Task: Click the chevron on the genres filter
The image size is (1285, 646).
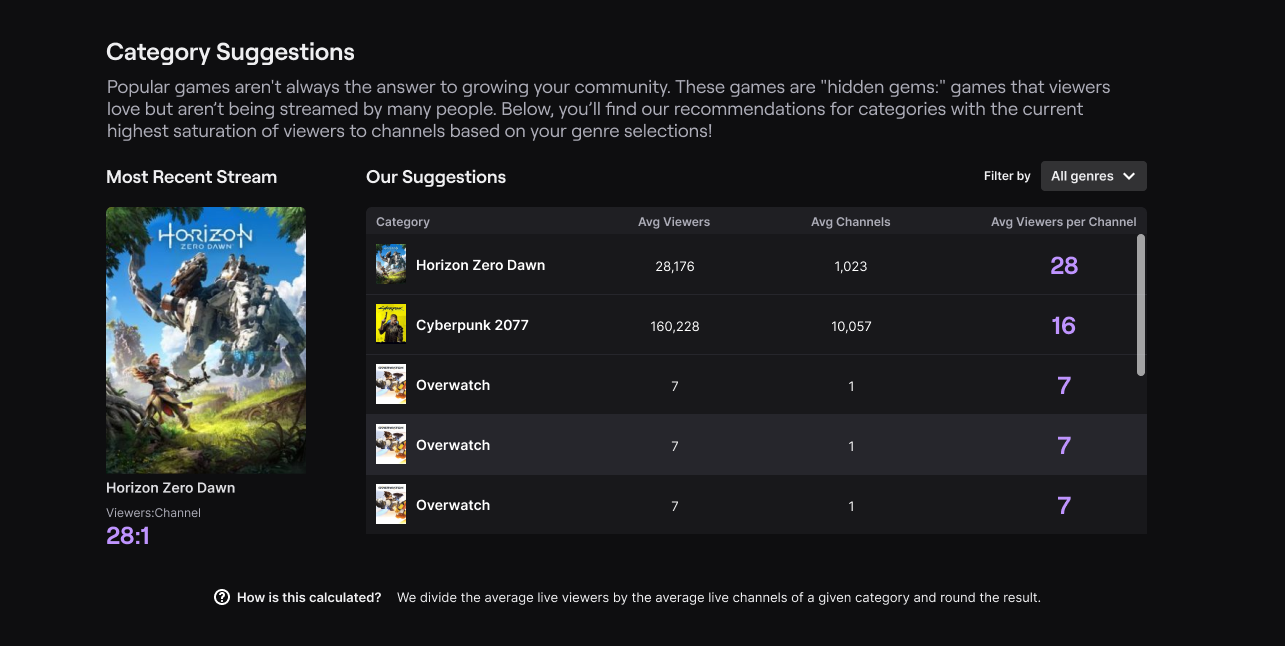Action: click(1129, 175)
